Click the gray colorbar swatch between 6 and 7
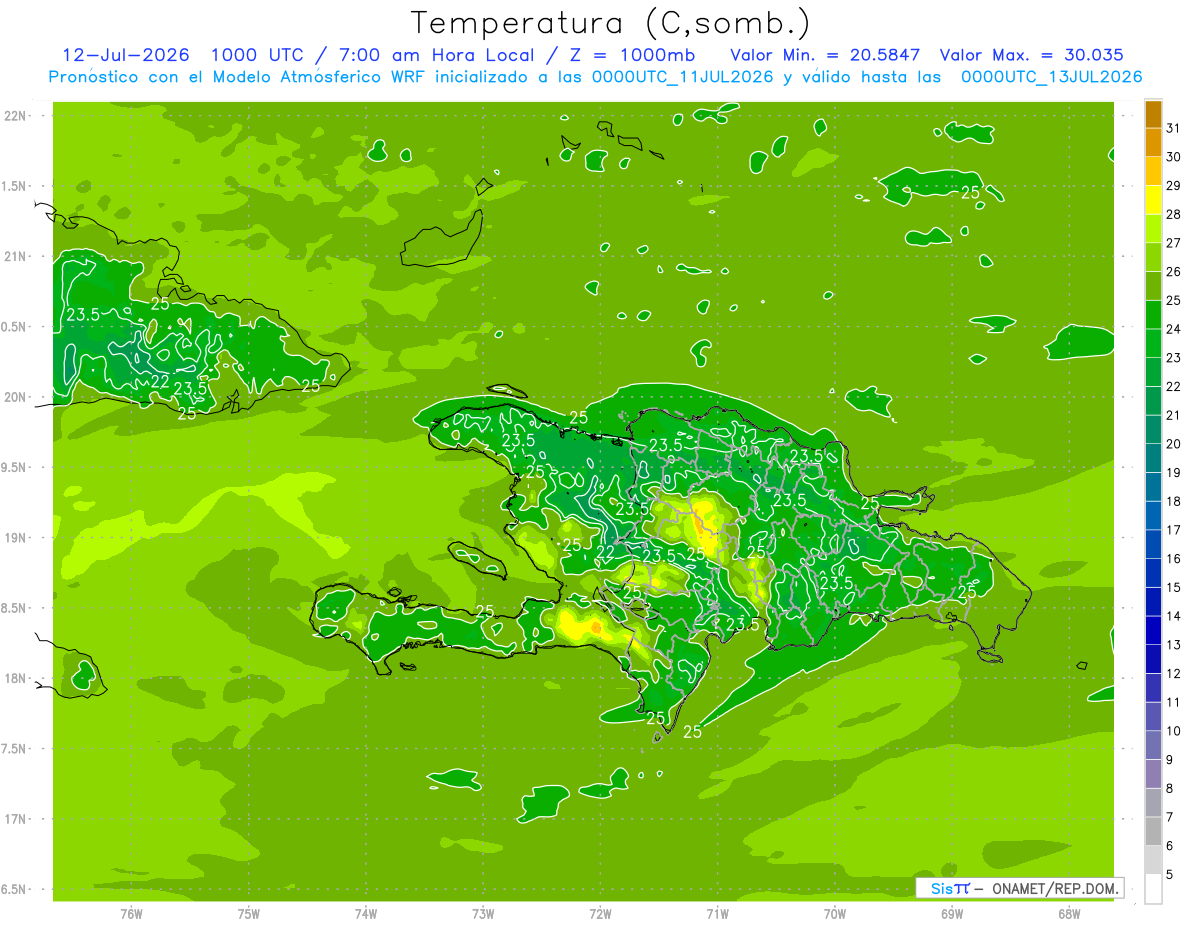 [1153, 832]
